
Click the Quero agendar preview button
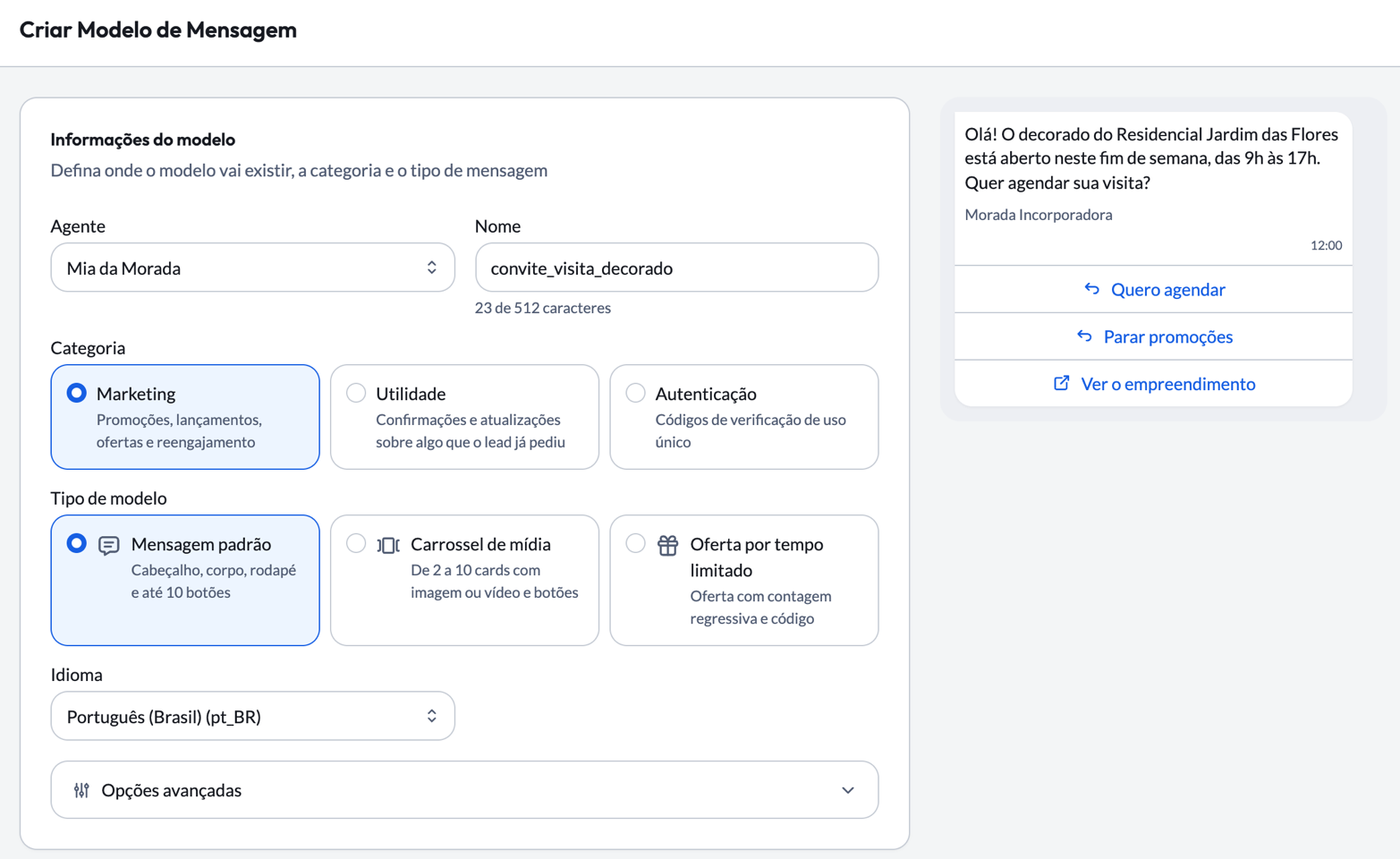[1153, 289]
